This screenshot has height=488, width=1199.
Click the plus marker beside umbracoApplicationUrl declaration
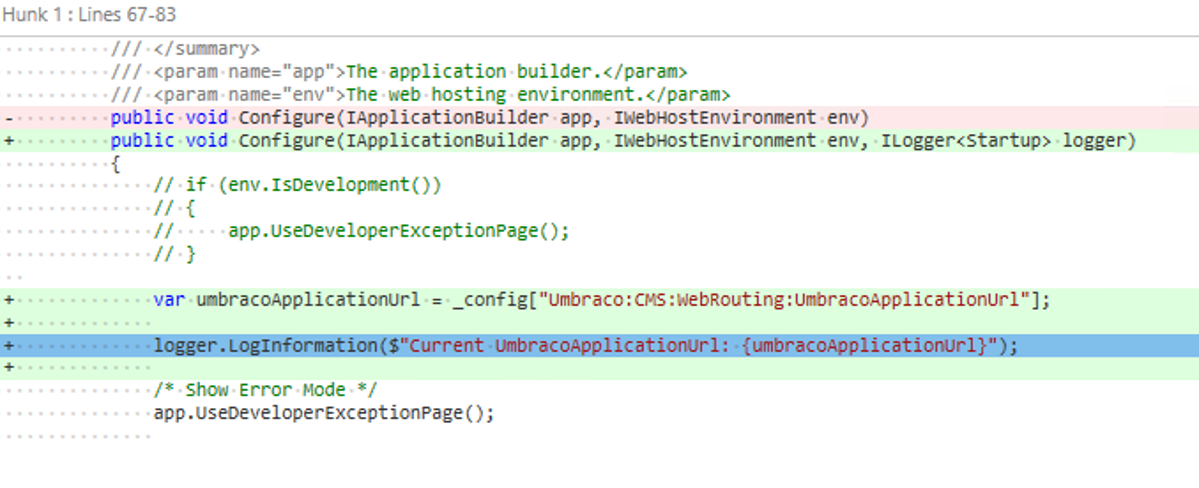(9, 299)
